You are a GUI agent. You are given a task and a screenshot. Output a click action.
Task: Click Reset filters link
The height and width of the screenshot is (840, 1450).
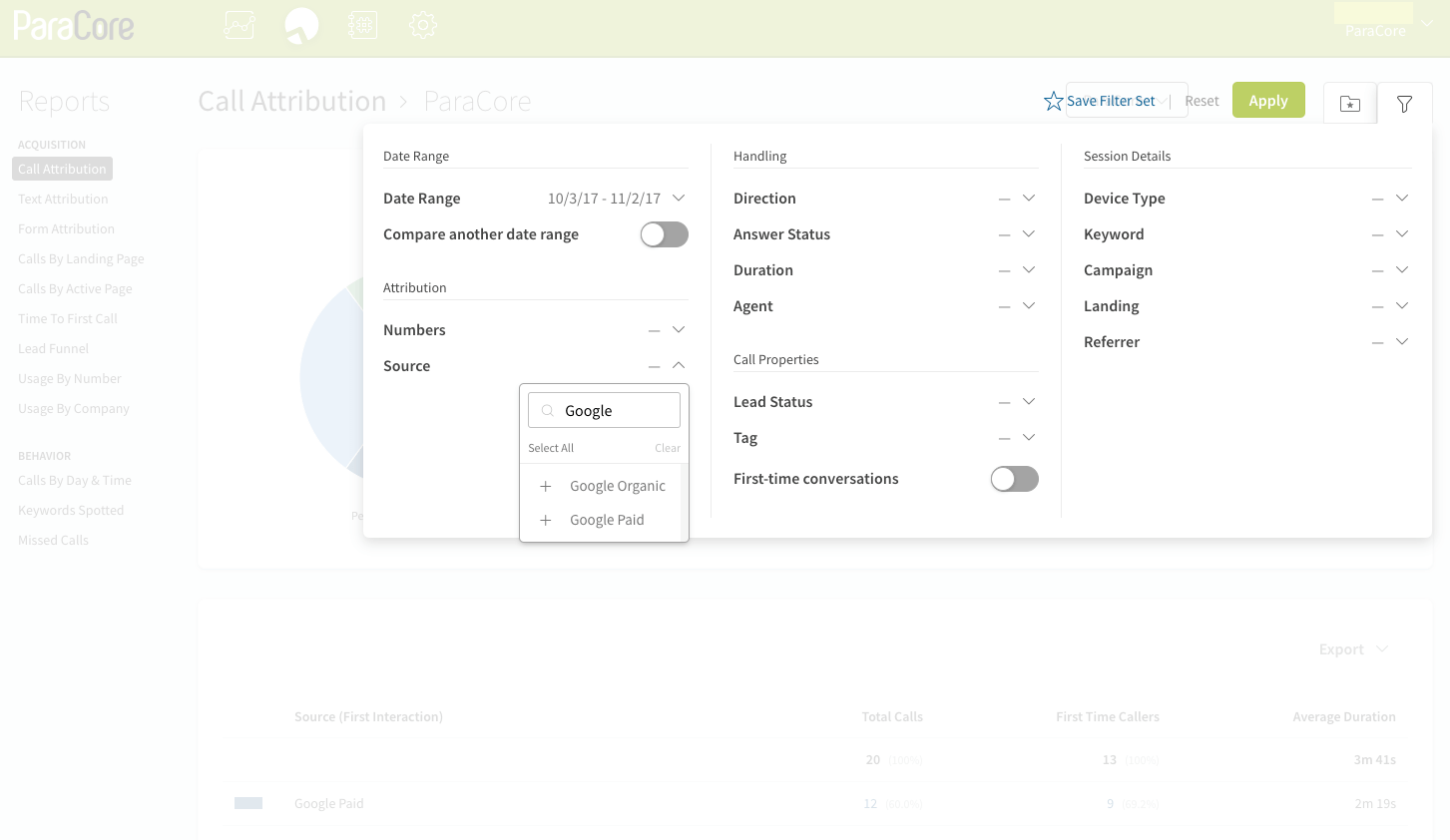click(1202, 101)
